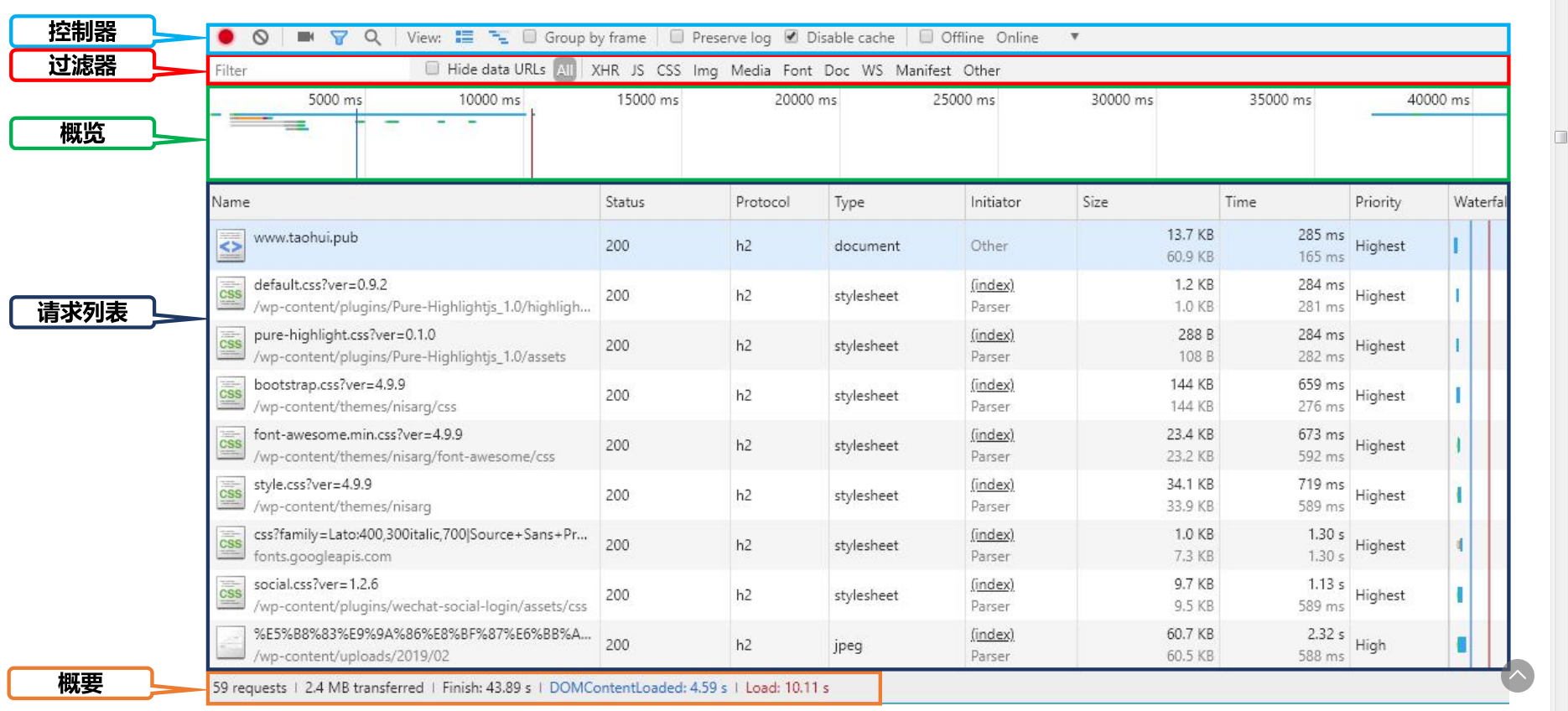This screenshot has height=711, width=1568.
Task: Open (index) initiator link for jpeg request
Action: point(992,635)
